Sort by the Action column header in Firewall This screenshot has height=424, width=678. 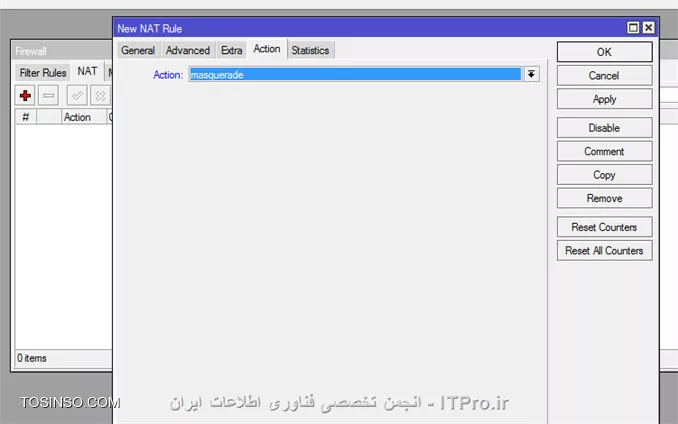tap(83, 117)
